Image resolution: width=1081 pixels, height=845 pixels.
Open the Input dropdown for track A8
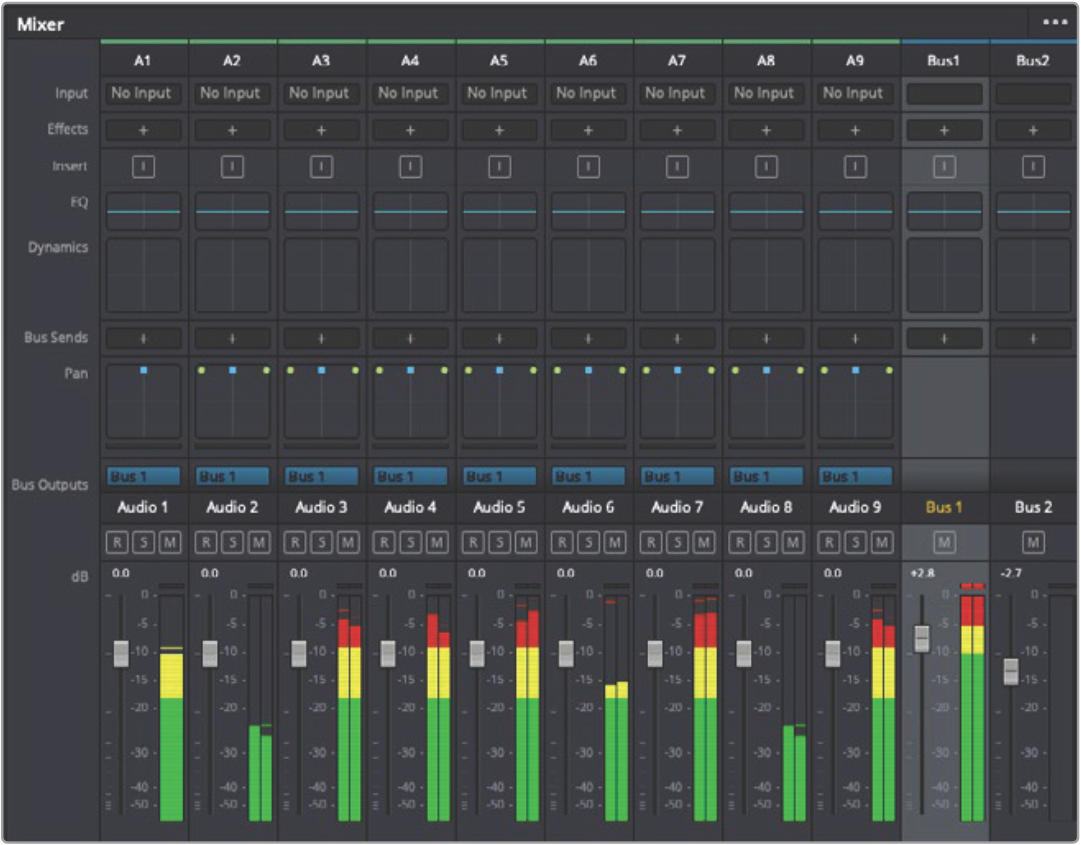click(766, 94)
